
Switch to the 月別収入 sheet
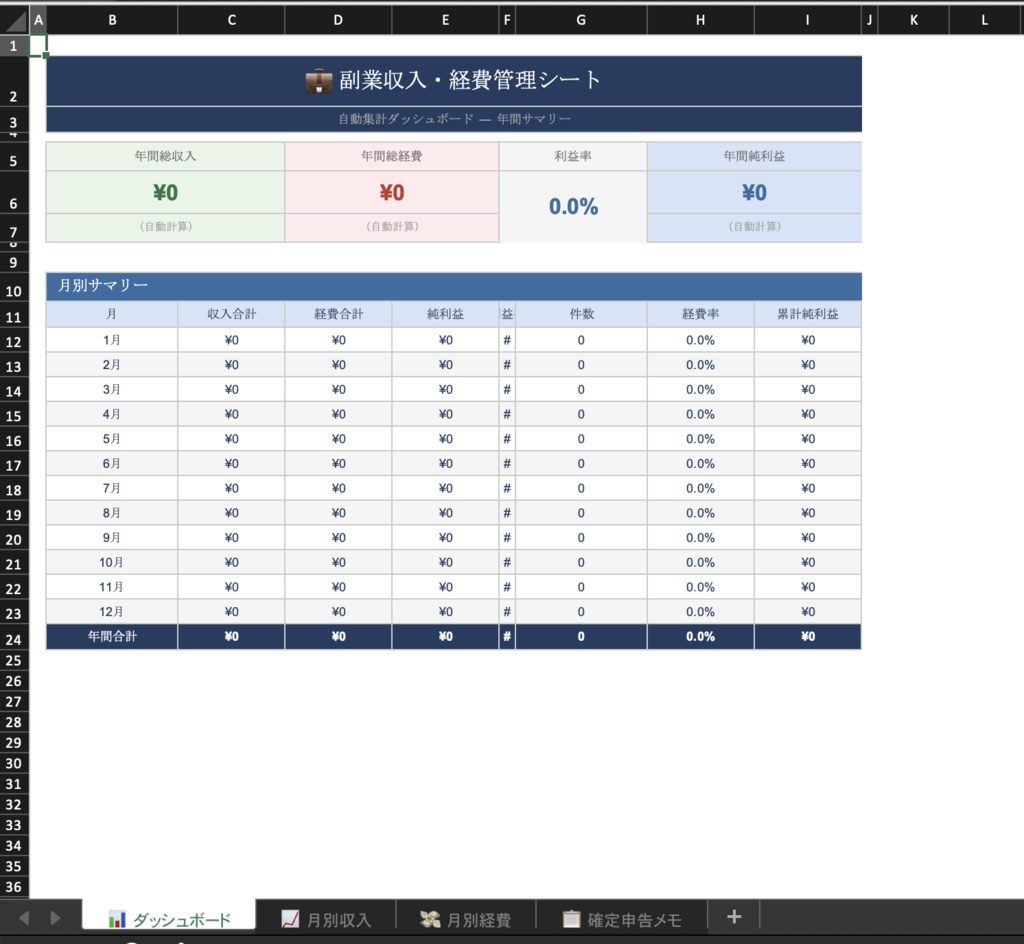(330, 916)
